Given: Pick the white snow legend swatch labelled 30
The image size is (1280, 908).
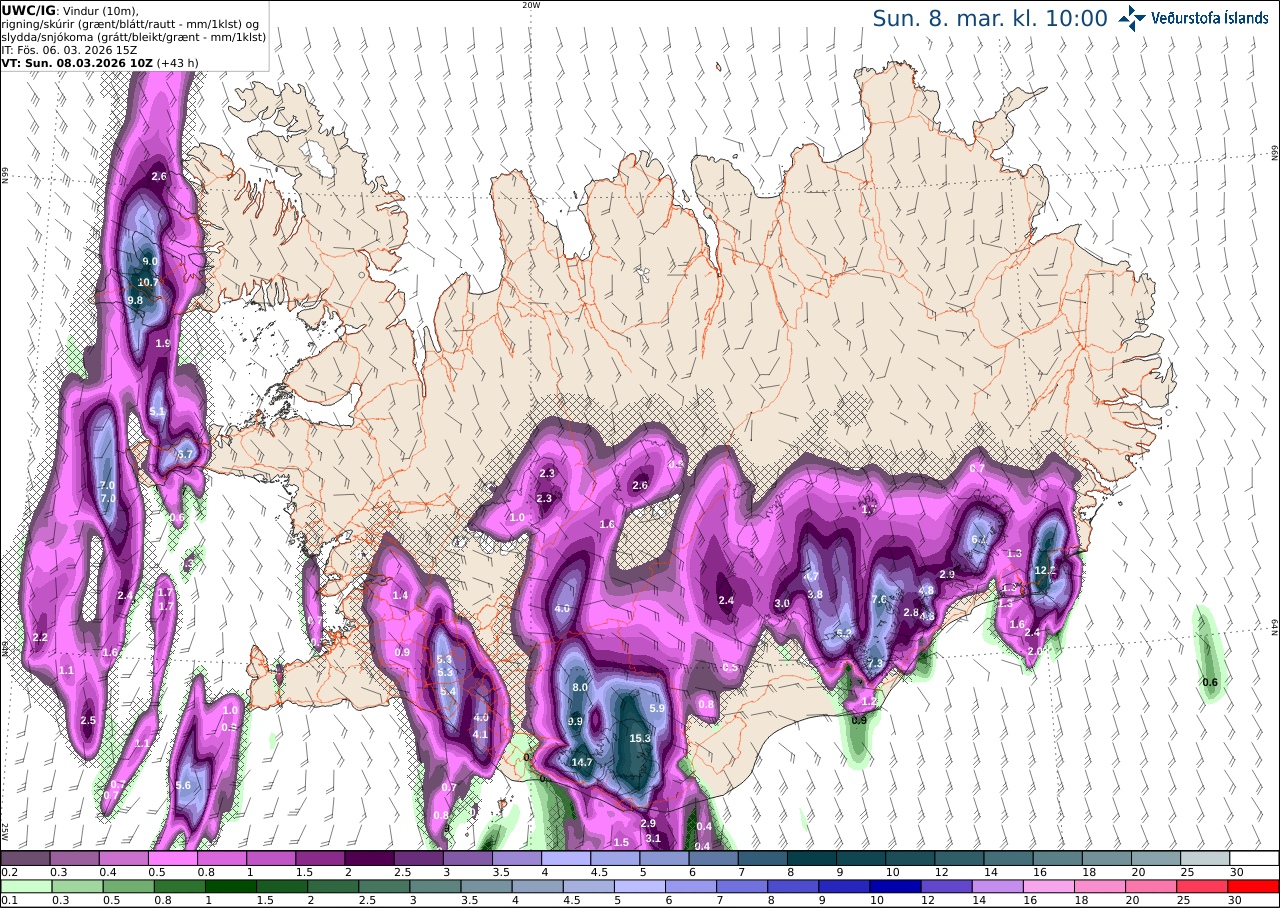Looking at the screenshot, I should click(1255, 858).
